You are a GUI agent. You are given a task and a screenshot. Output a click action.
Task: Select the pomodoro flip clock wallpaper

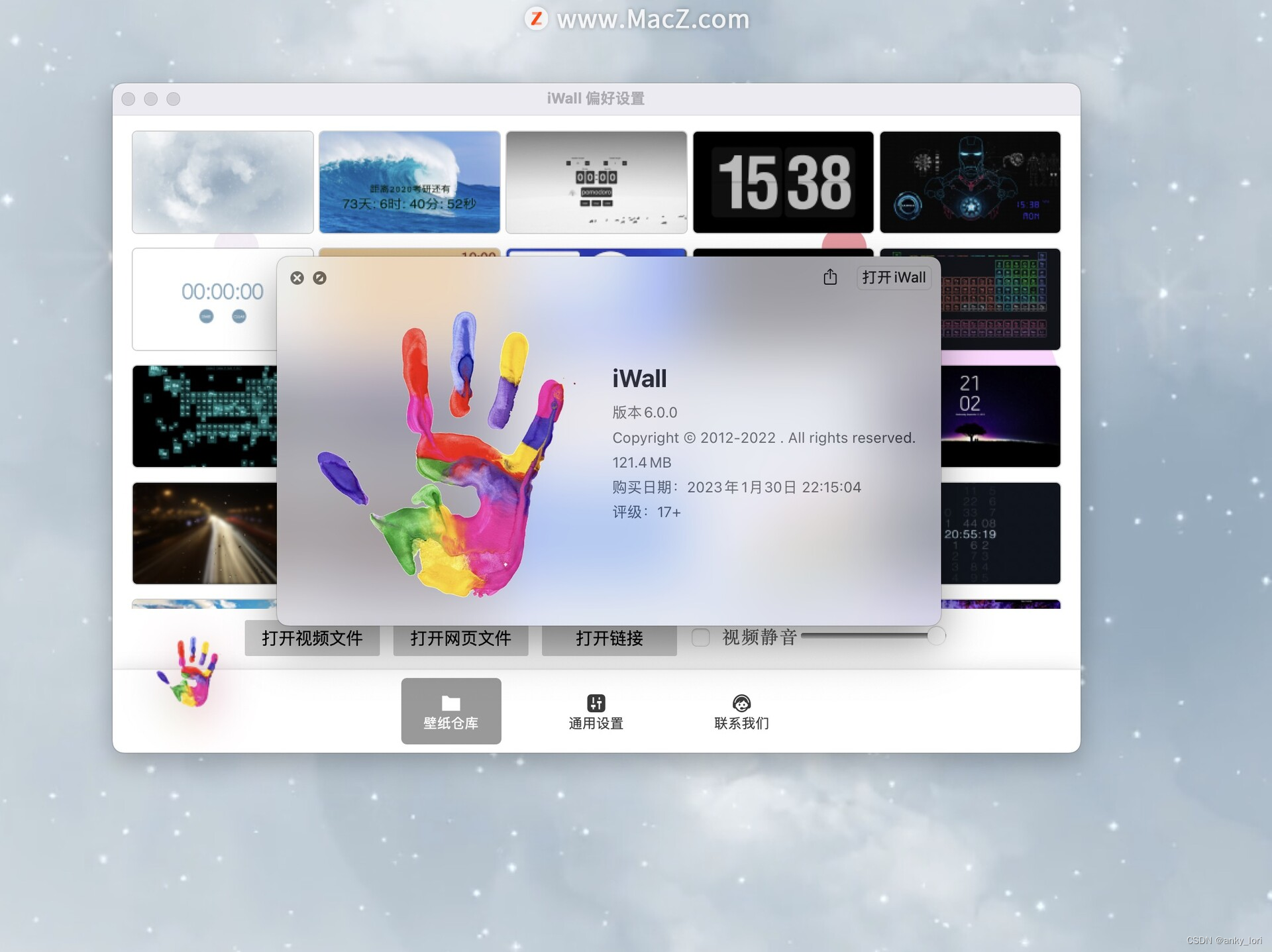point(596,182)
